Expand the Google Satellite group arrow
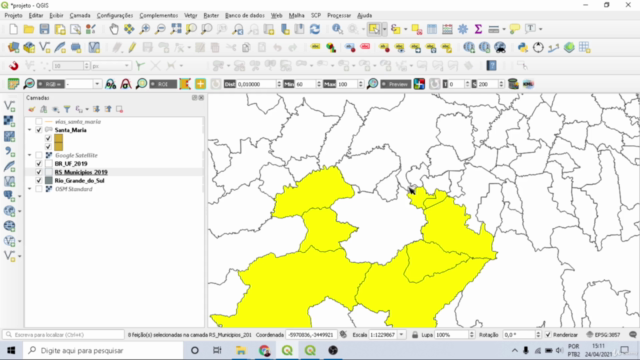The image size is (640, 360). point(29,155)
